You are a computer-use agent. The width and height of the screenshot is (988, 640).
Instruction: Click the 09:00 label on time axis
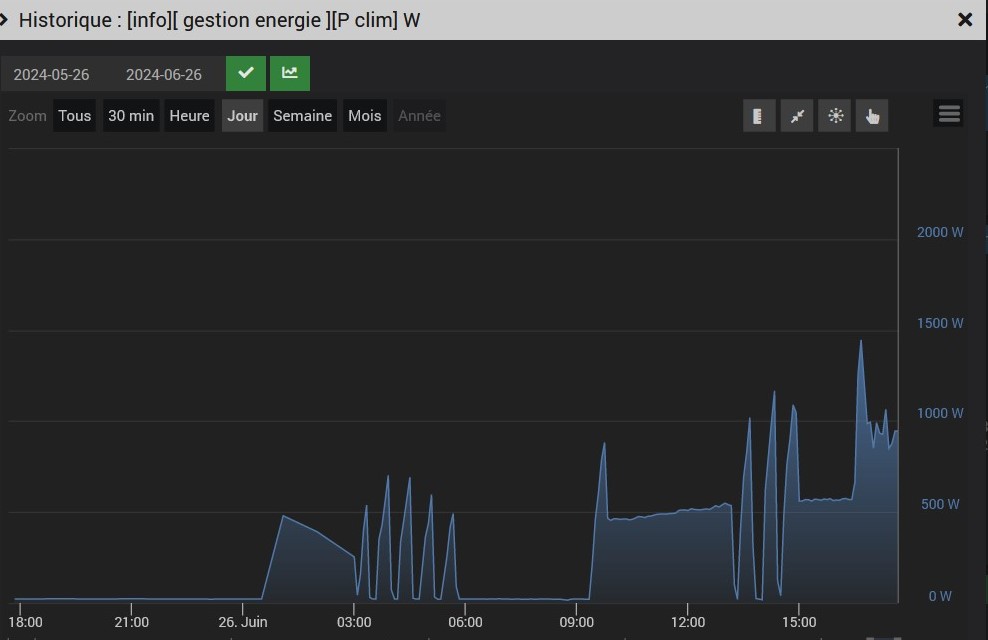click(577, 622)
